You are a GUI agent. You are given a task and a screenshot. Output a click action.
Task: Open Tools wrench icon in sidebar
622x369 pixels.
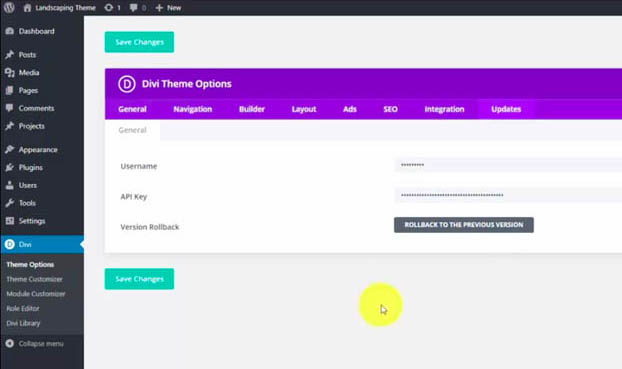coord(10,203)
